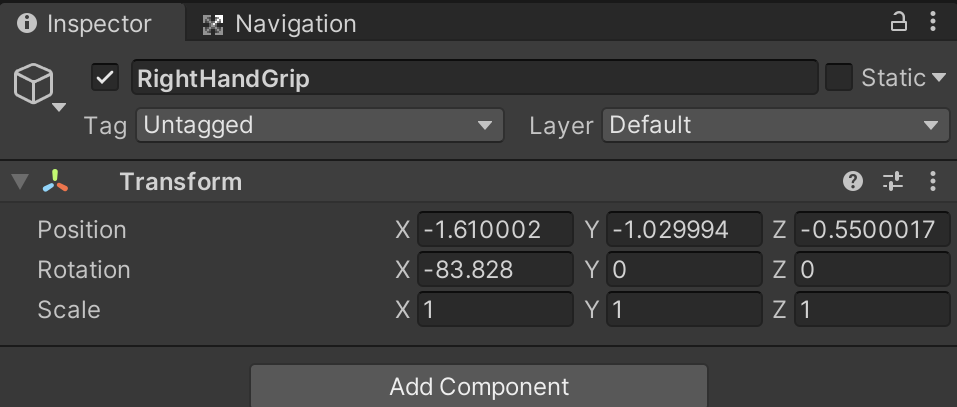957x407 pixels.
Task: Disable the RightHandGrip active checkbox
Action: click(x=105, y=77)
